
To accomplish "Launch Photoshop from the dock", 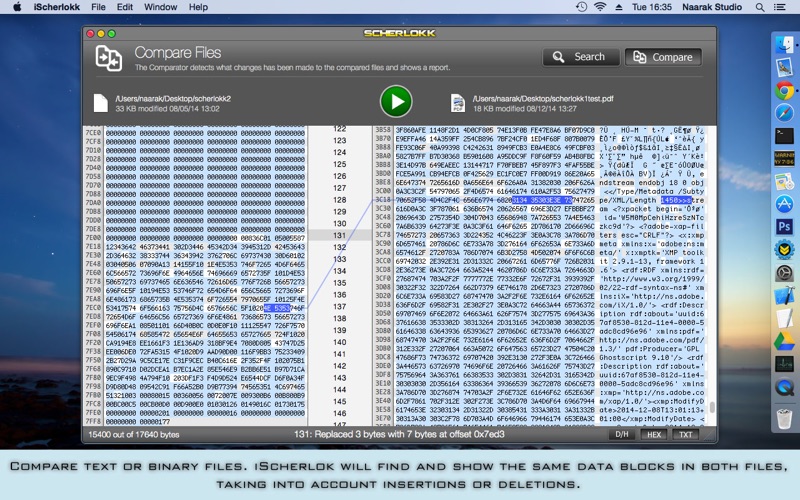I will pyautogui.click(x=784, y=226).
